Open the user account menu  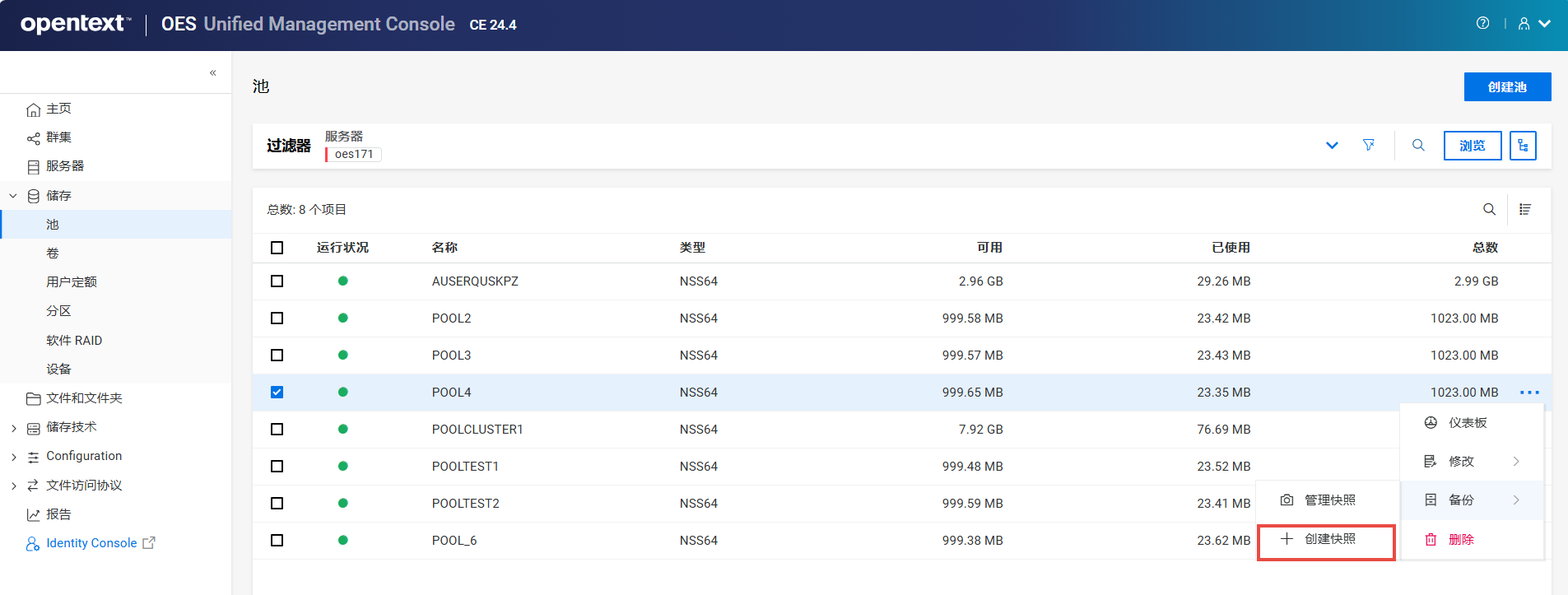(1534, 24)
